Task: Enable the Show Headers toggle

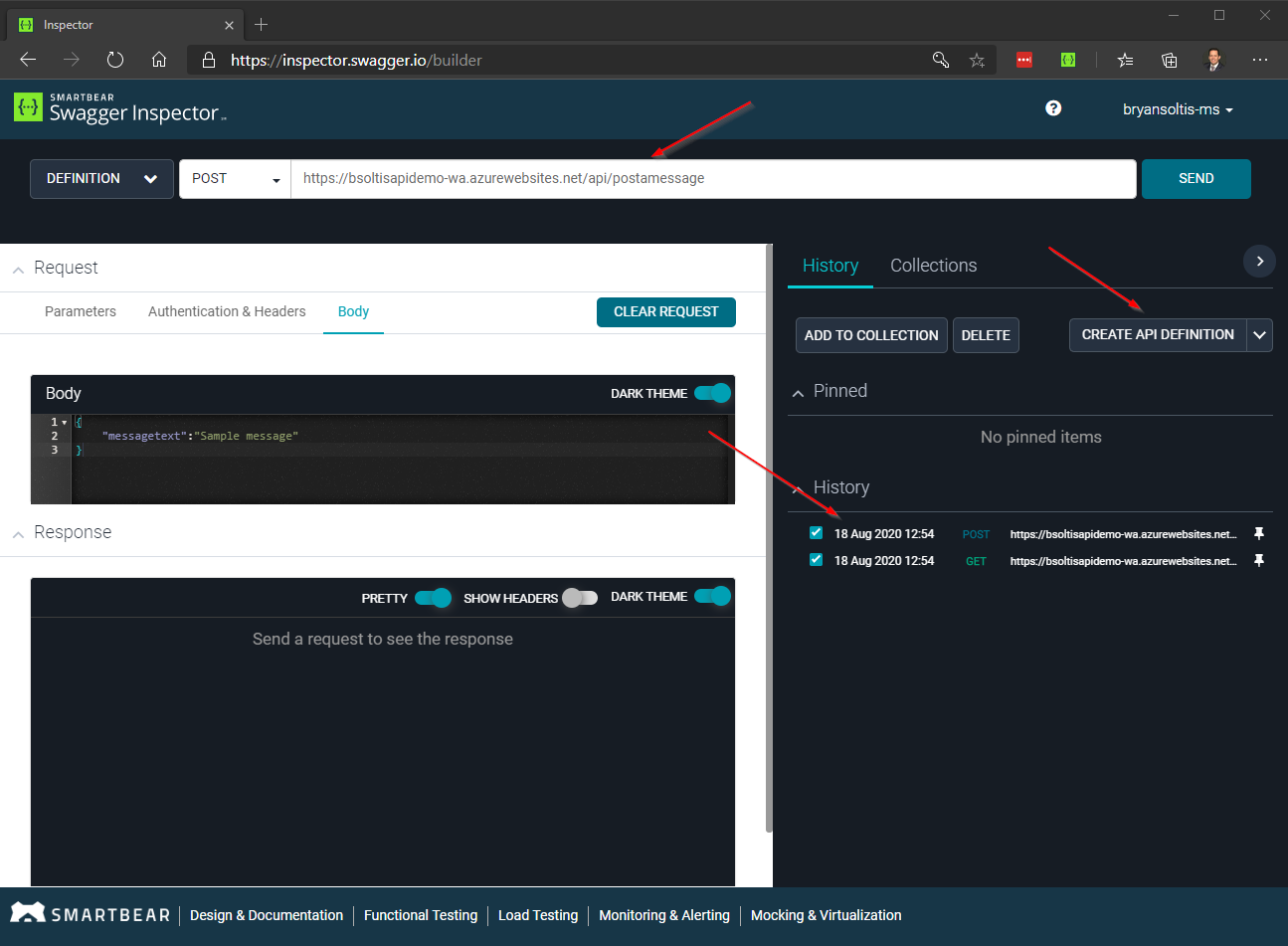Action: coord(580,598)
